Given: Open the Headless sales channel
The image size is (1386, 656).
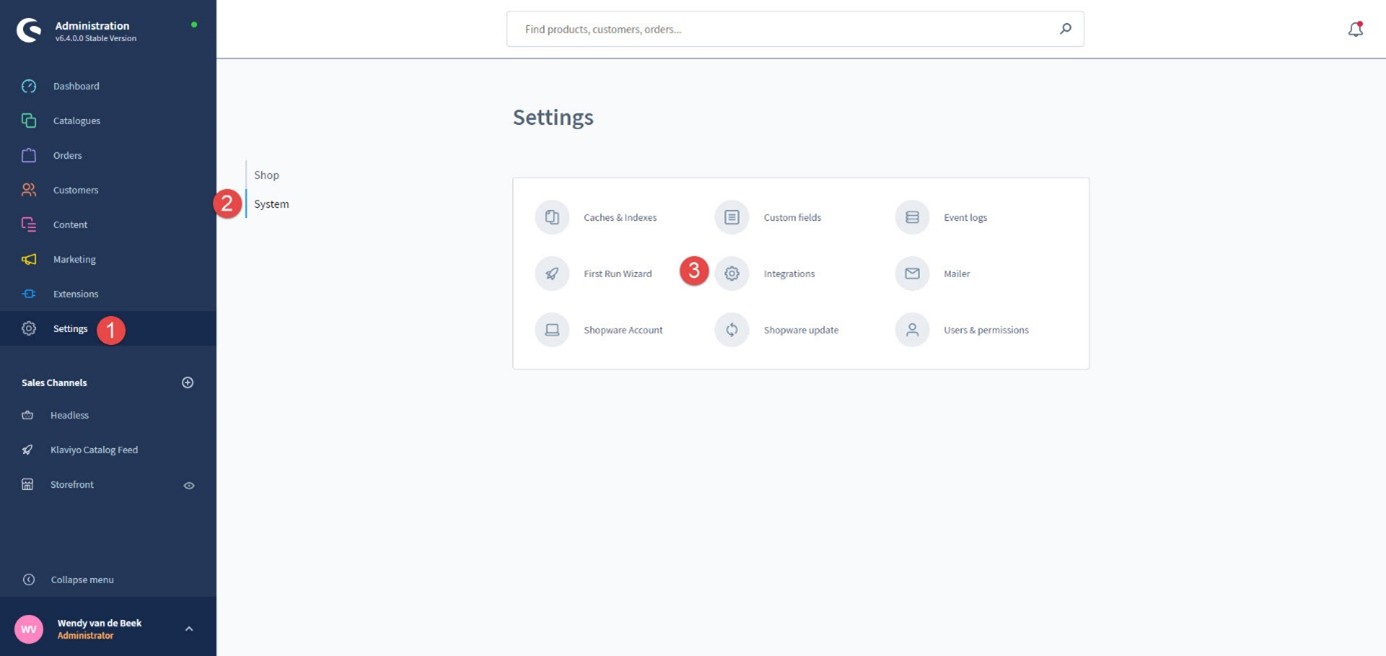Looking at the screenshot, I should tap(69, 415).
